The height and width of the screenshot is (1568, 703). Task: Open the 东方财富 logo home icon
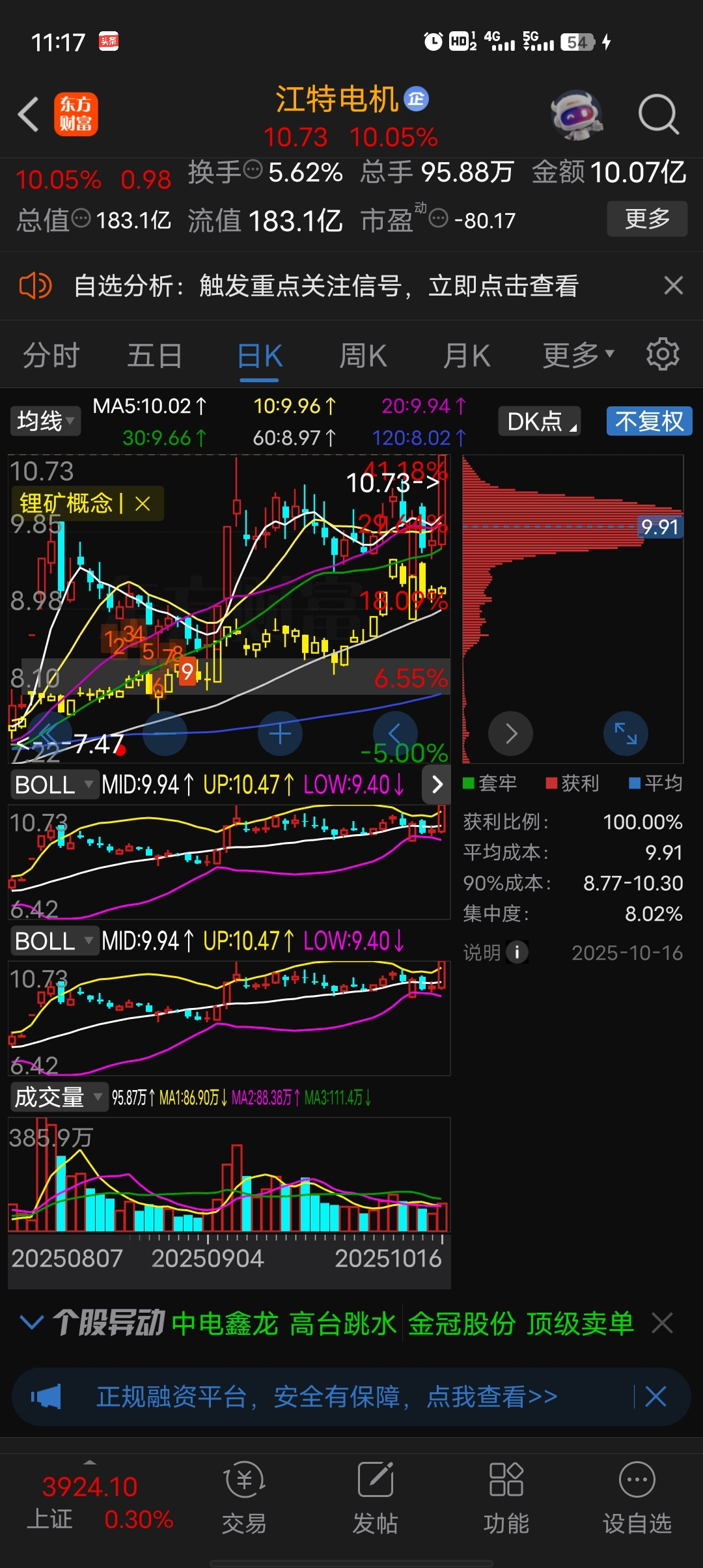[76, 114]
